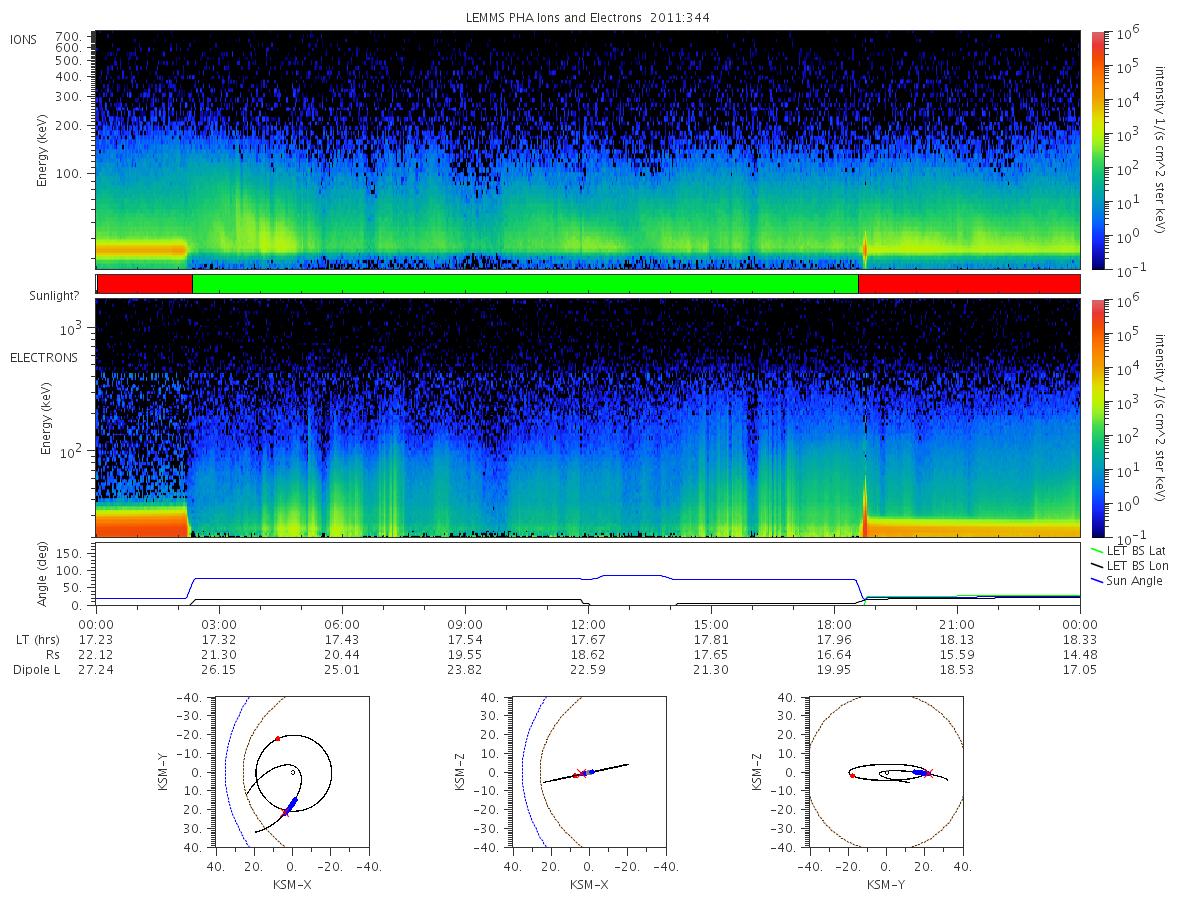The image size is (1200, 900).
Task: Click the 06:00 time tick label
Action: pyautogui.click(x=341, y=623)
